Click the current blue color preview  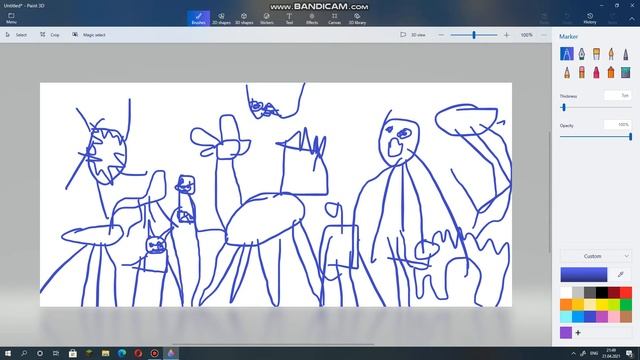[584, 275]
